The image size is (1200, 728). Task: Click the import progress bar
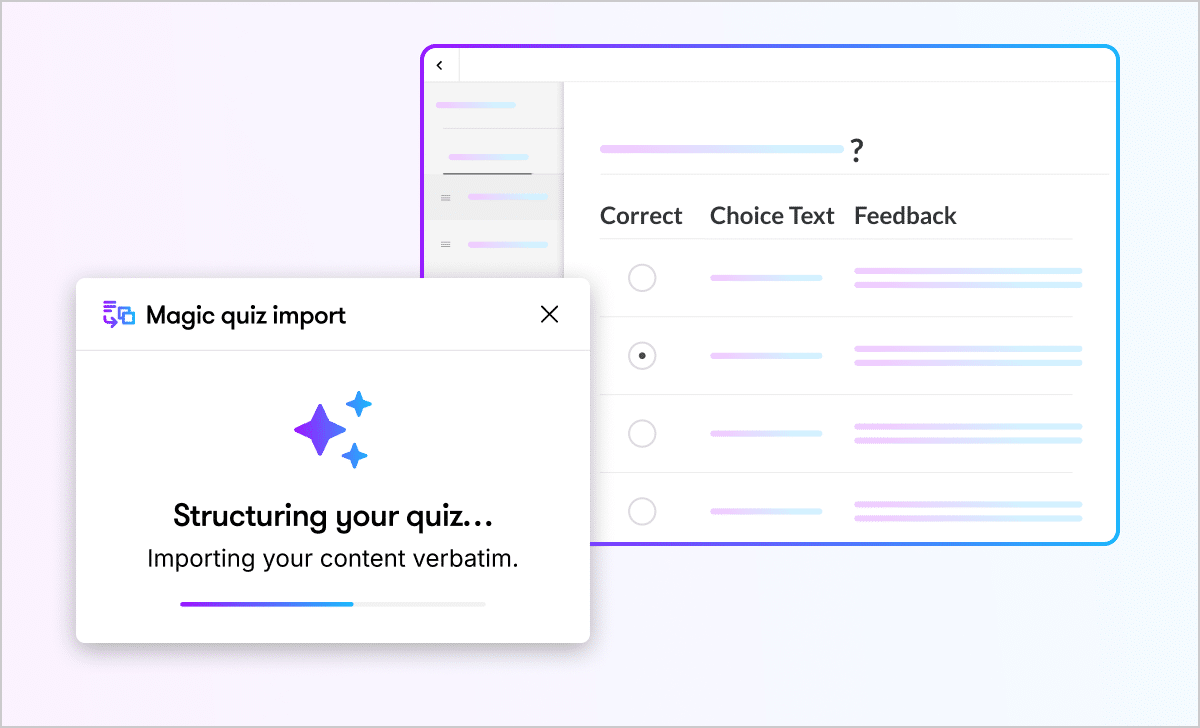tap(332, 604)
